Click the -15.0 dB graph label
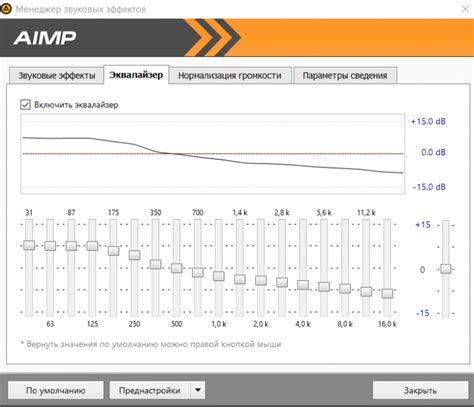Viewport: 474px width, 407px height. point(429,187)
